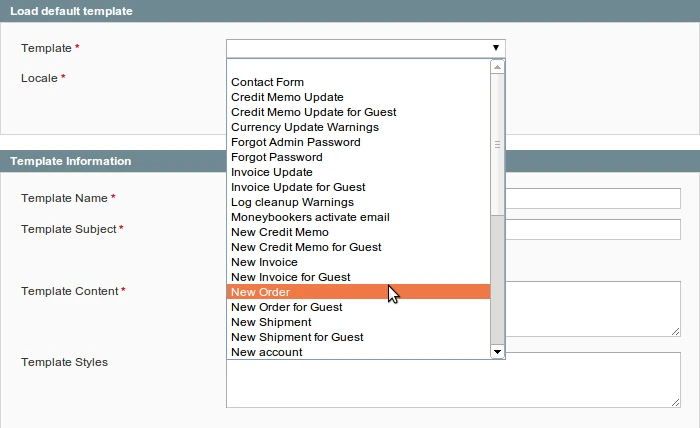Select the highlighted New Order option
Viewport: 700px width, 428px height.
[358, 292]
